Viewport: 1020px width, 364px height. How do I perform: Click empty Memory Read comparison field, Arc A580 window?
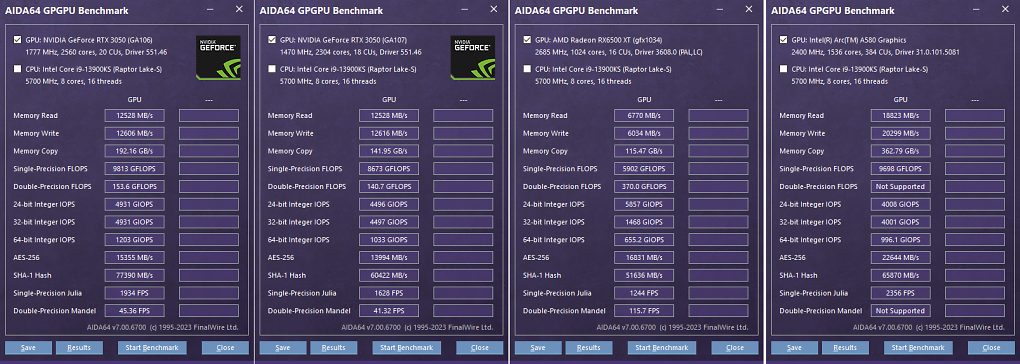(974, 115)
